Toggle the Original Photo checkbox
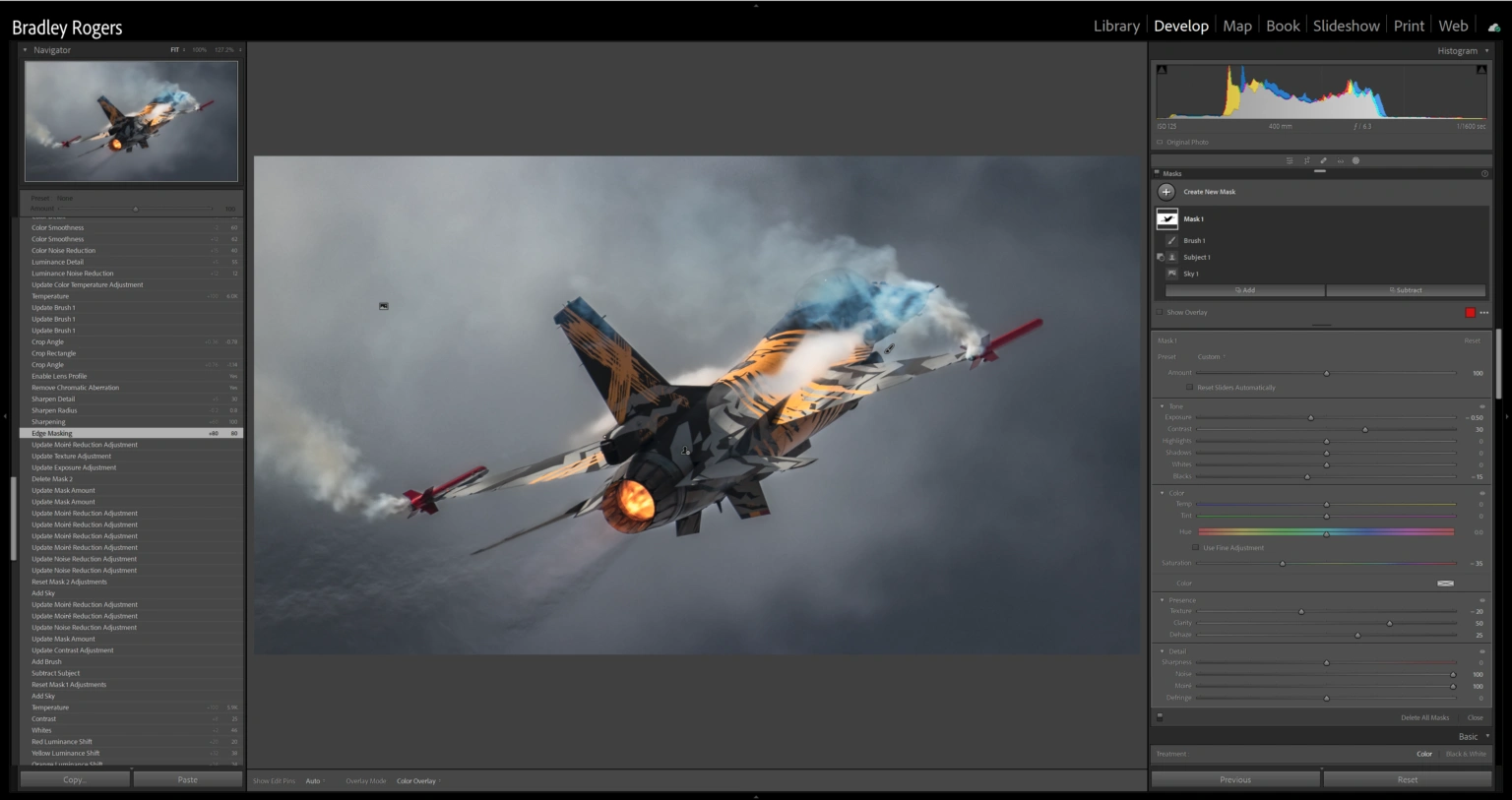 (1160, 143)
